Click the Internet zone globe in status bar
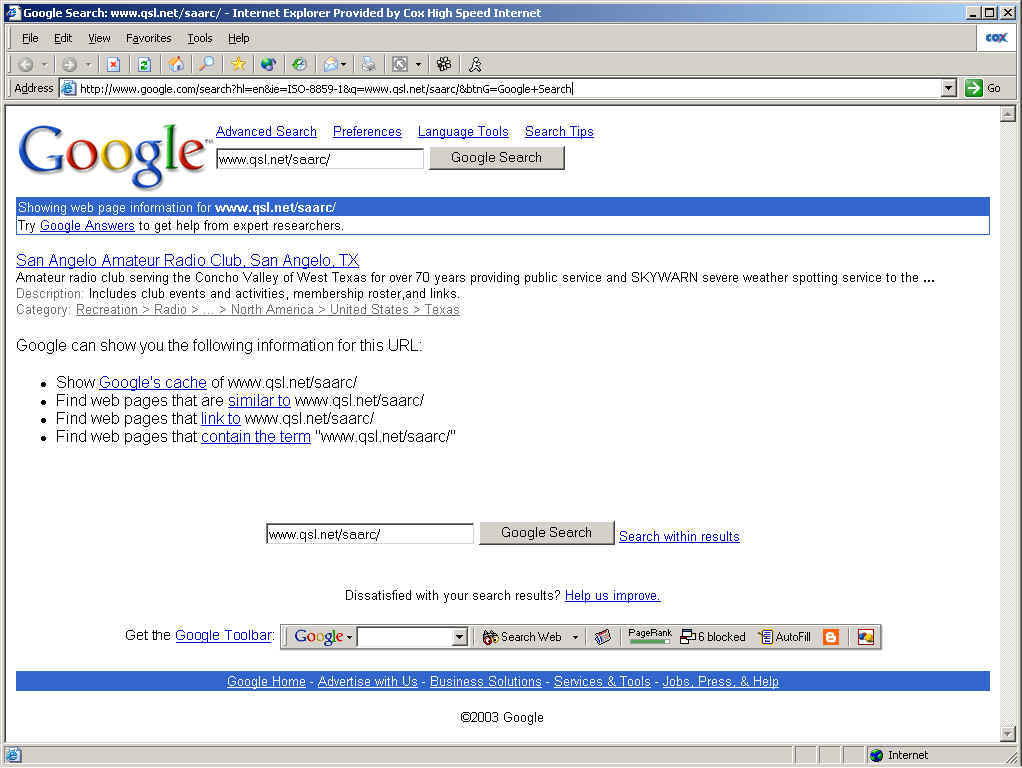The width and height of the screenshot is (1022, 768). [877, 755]
